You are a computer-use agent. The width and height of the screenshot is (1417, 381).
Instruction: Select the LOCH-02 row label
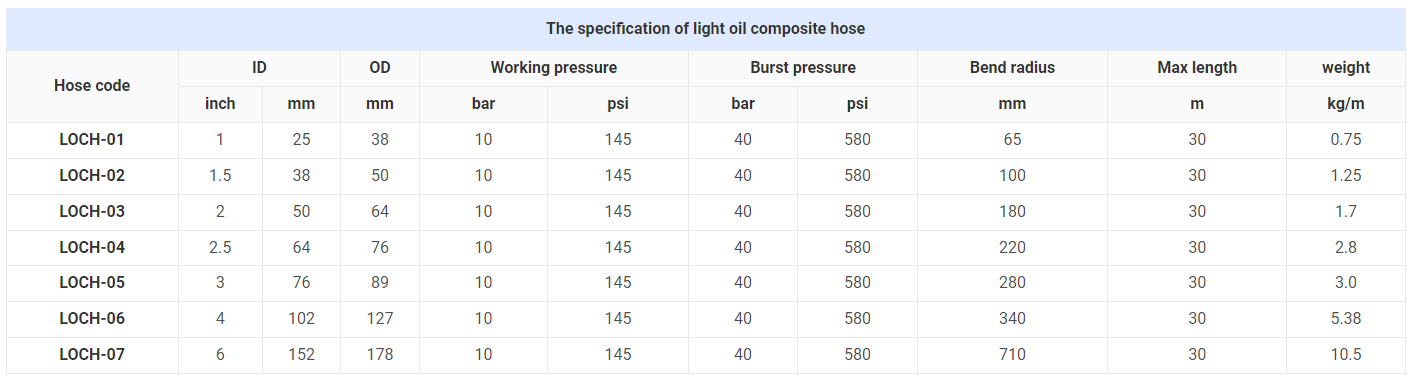pyautogui.click(x=92, y=176)
